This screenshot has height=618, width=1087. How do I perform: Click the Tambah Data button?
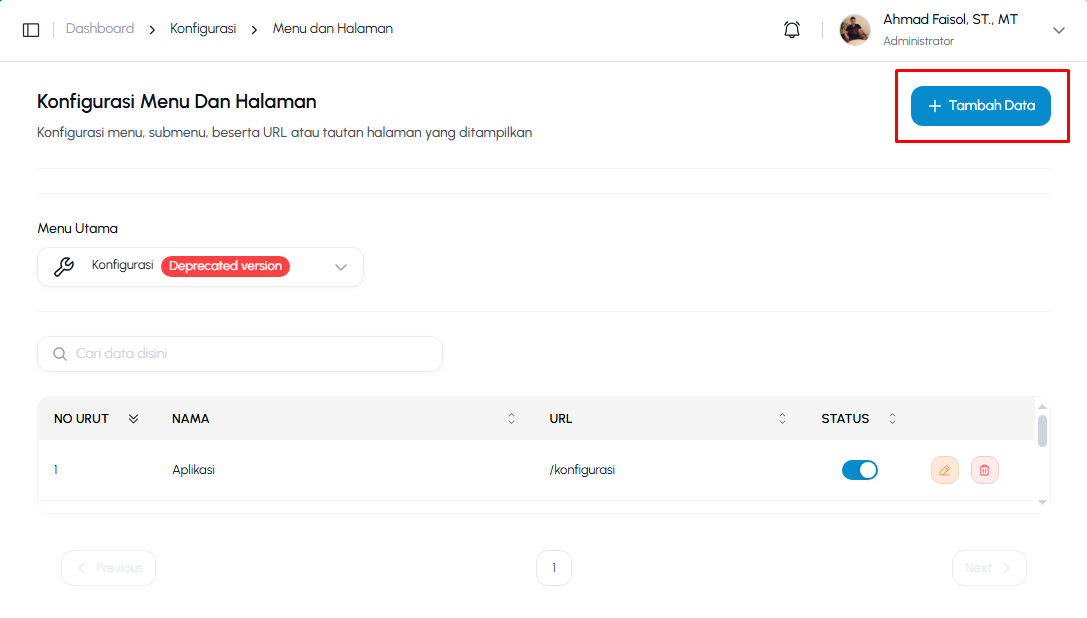(980, 105)
